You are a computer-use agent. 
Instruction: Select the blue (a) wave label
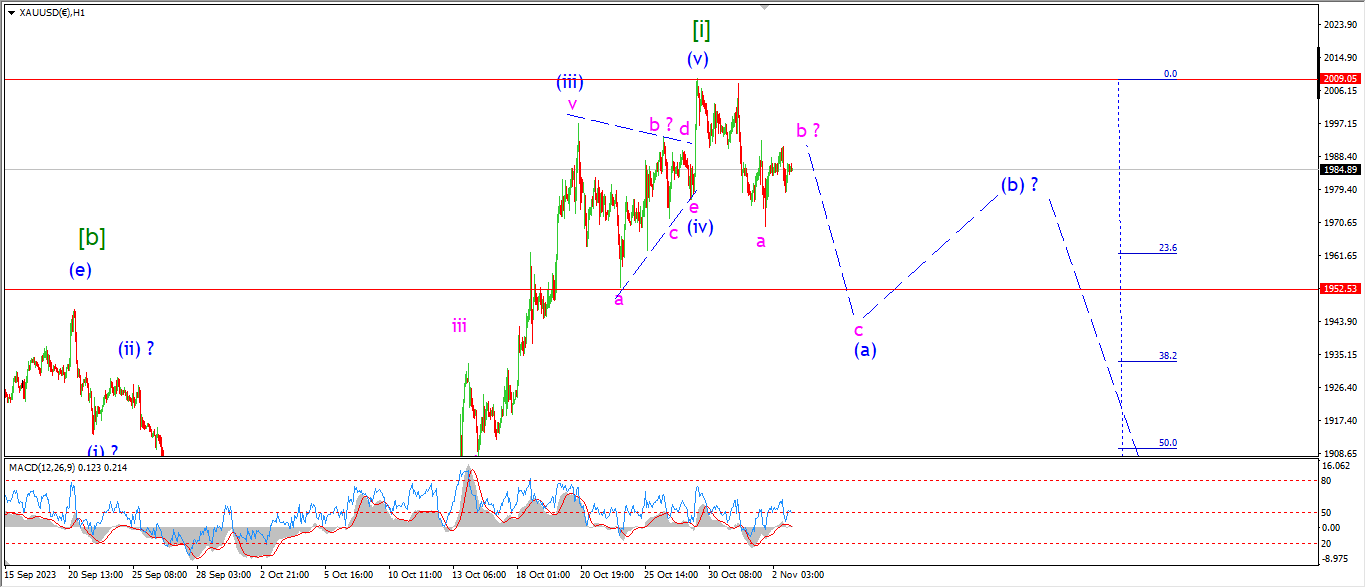(865, 350)
